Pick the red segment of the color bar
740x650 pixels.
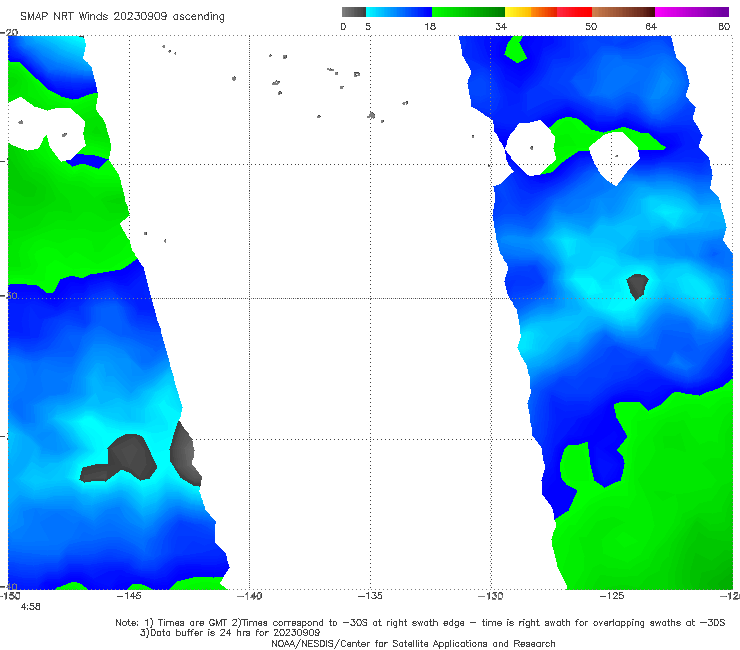coord(574,12)
